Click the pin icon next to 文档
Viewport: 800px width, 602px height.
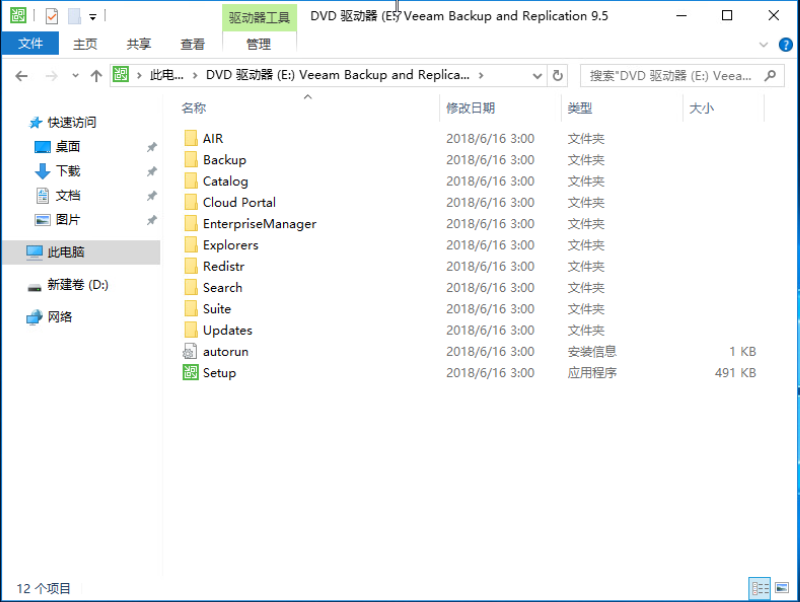(152, 196)
